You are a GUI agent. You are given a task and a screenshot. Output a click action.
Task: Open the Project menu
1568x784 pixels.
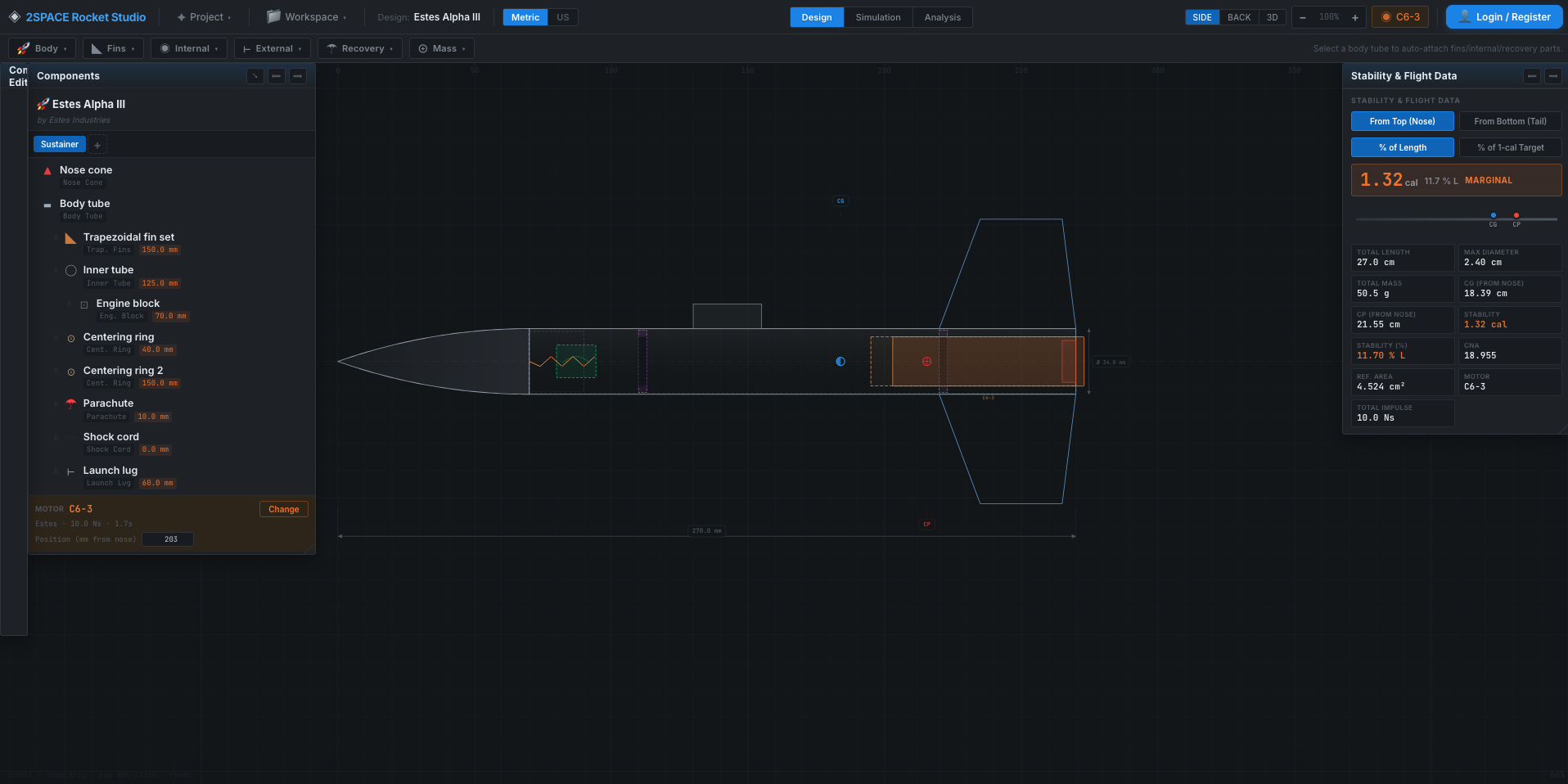coord(204,17)
